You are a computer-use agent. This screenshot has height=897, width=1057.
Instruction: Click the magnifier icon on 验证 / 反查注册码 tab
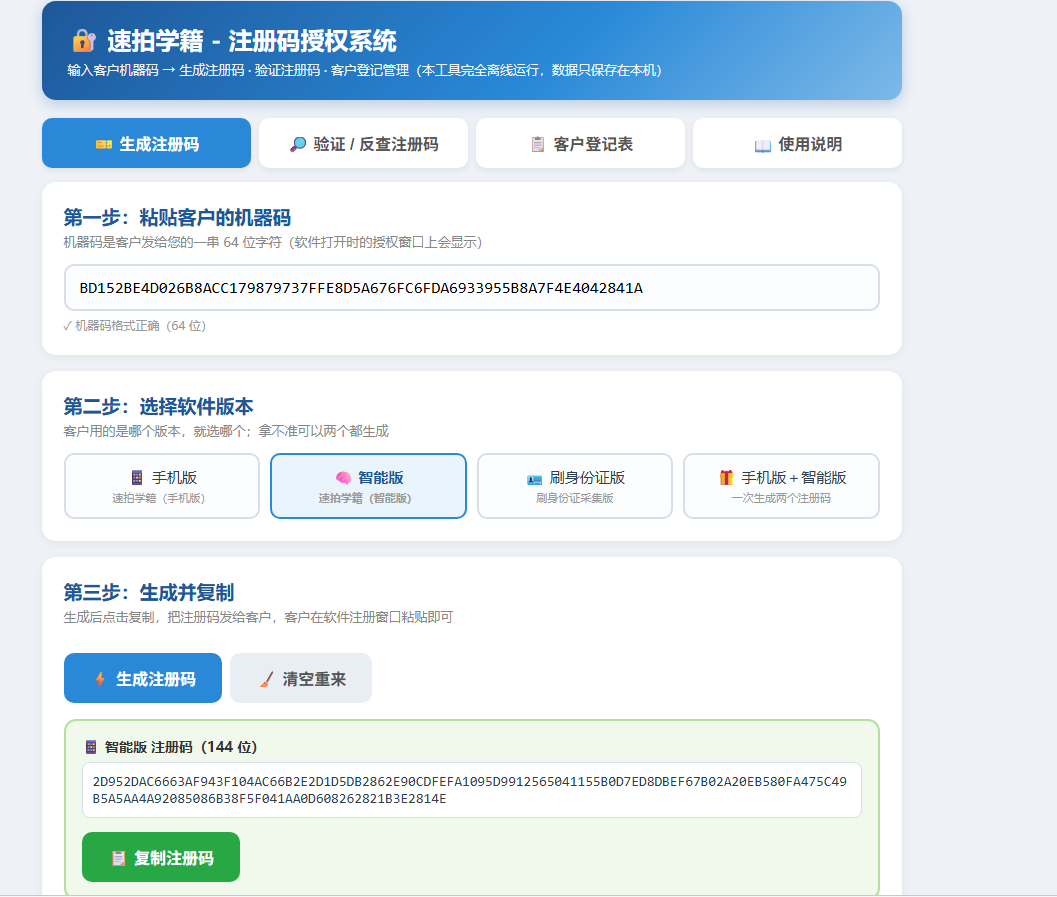(298, 144)
